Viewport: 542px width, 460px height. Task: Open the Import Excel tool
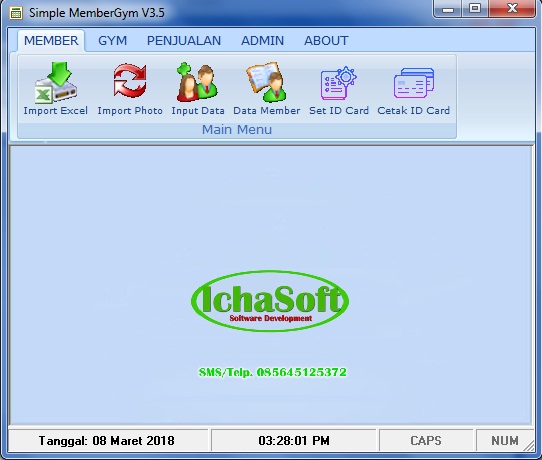click(55, 89)
